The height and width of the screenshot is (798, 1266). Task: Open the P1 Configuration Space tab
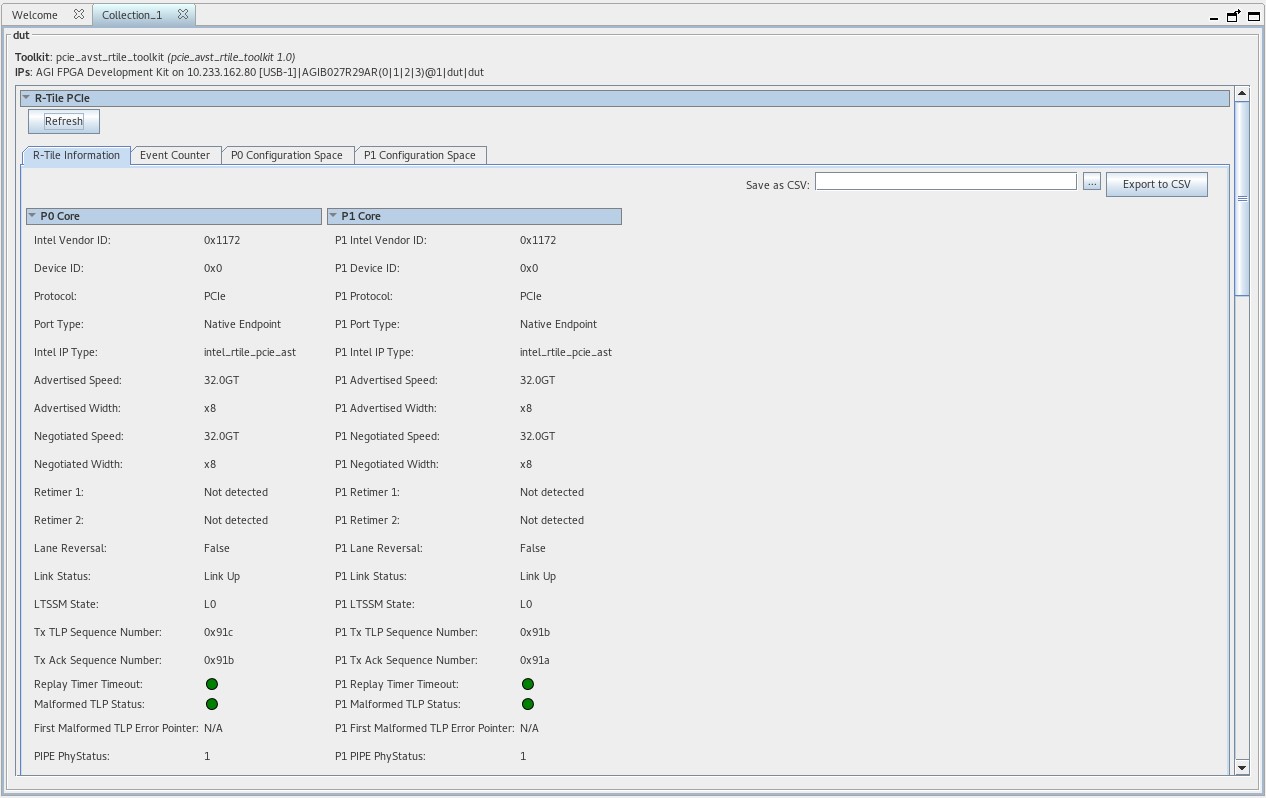point(420,155)
